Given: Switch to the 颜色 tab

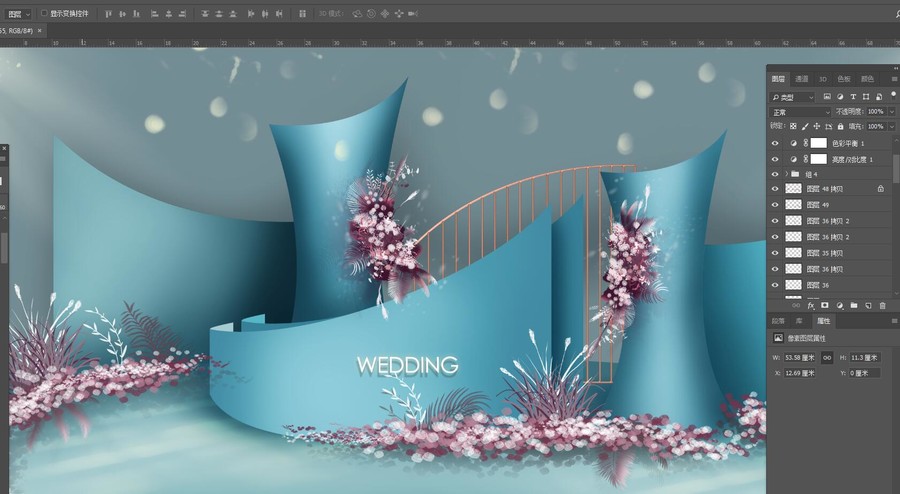Looking at the screenshot, I should click(x=867, y=79).
